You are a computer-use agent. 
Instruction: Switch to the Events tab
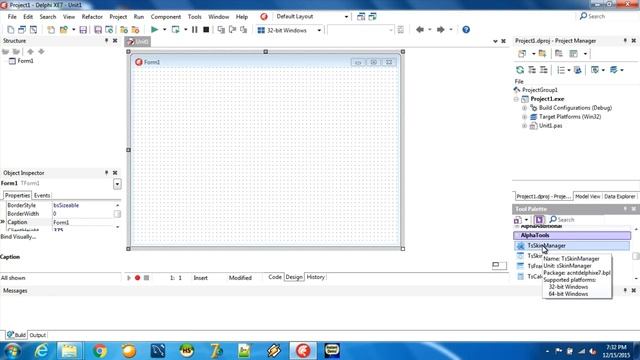point(42,196)
